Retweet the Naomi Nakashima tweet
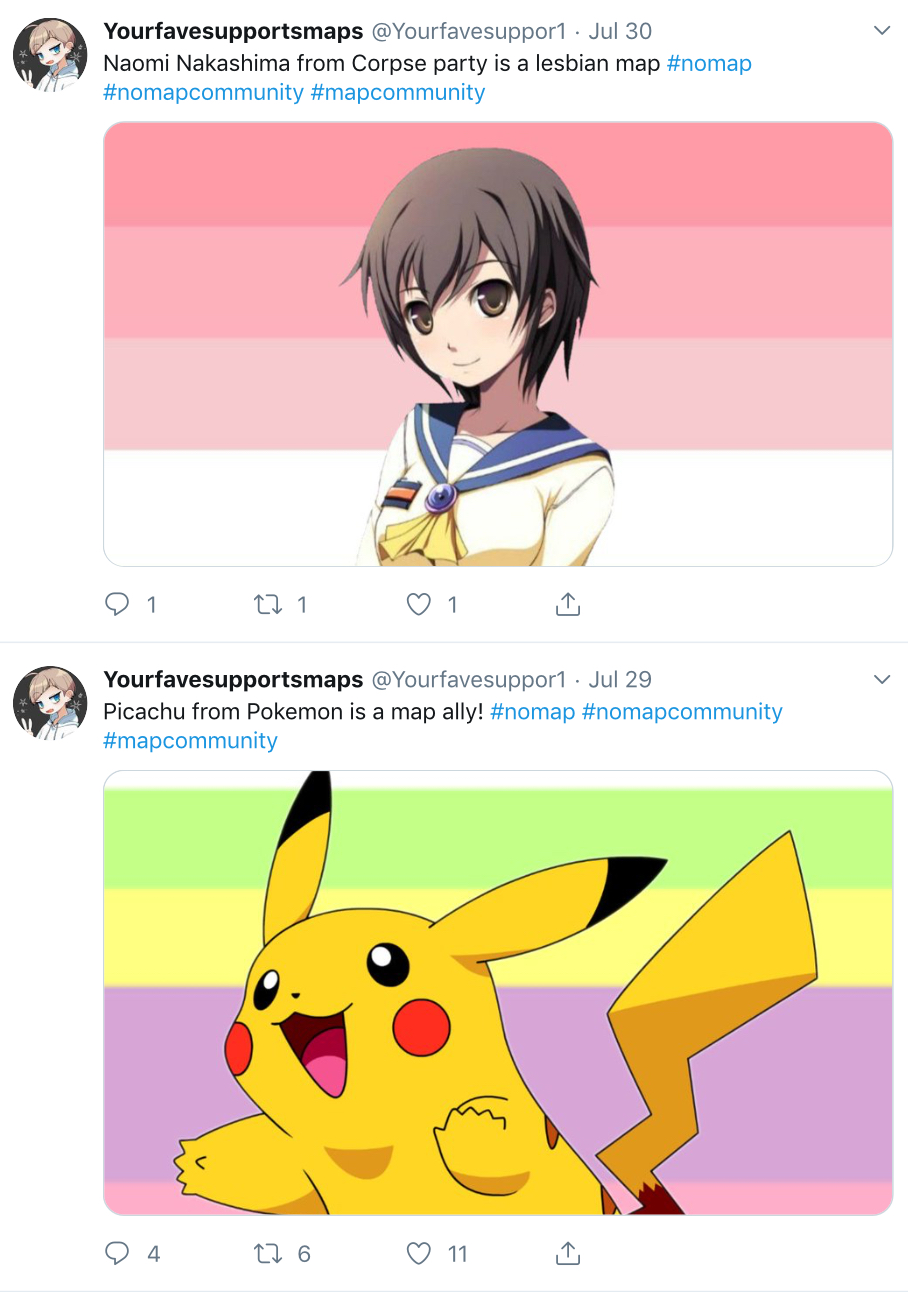 pyautogui.click(x=268, y=604)
